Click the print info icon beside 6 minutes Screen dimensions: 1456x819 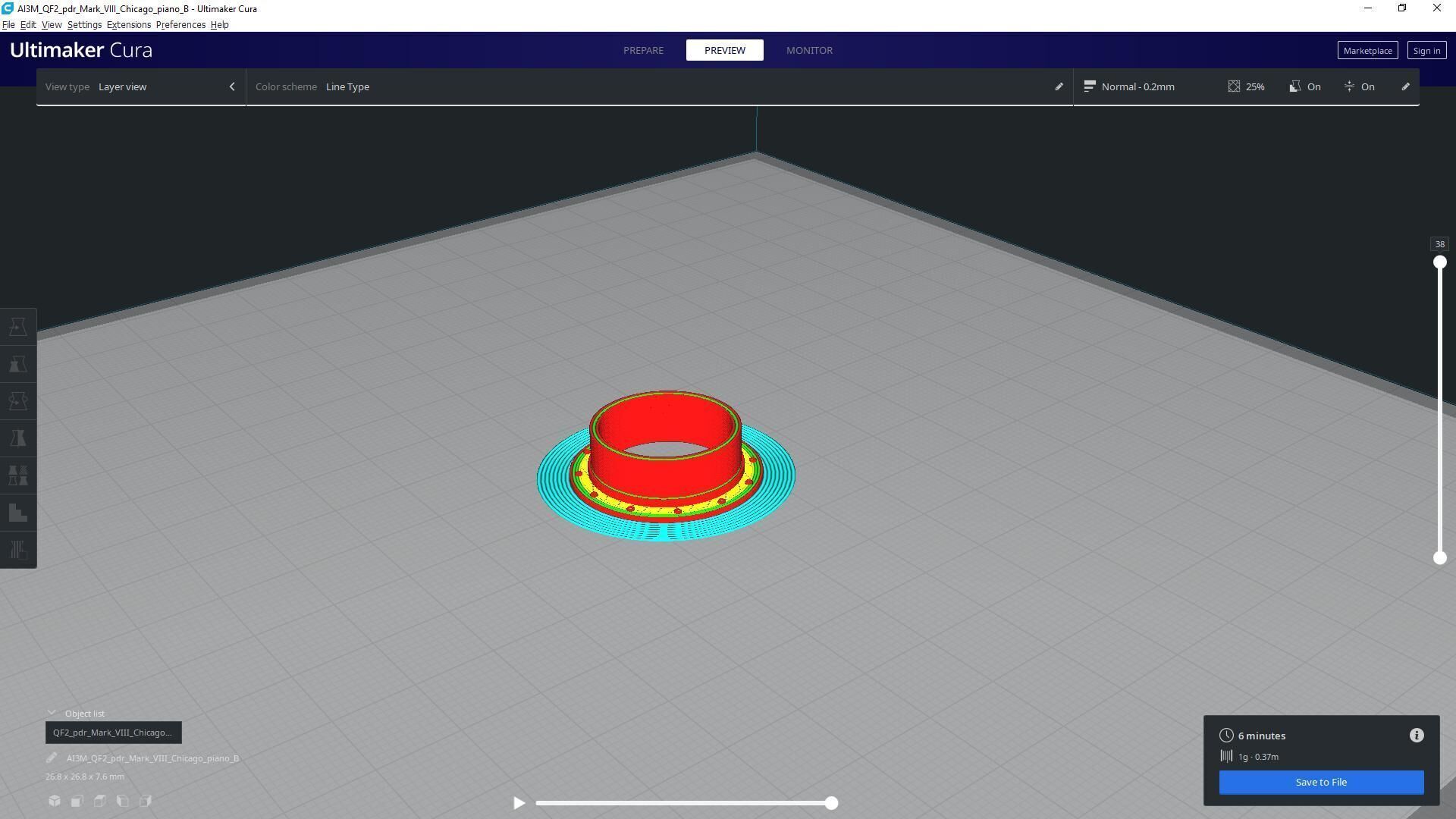(x=1416, y=736)
